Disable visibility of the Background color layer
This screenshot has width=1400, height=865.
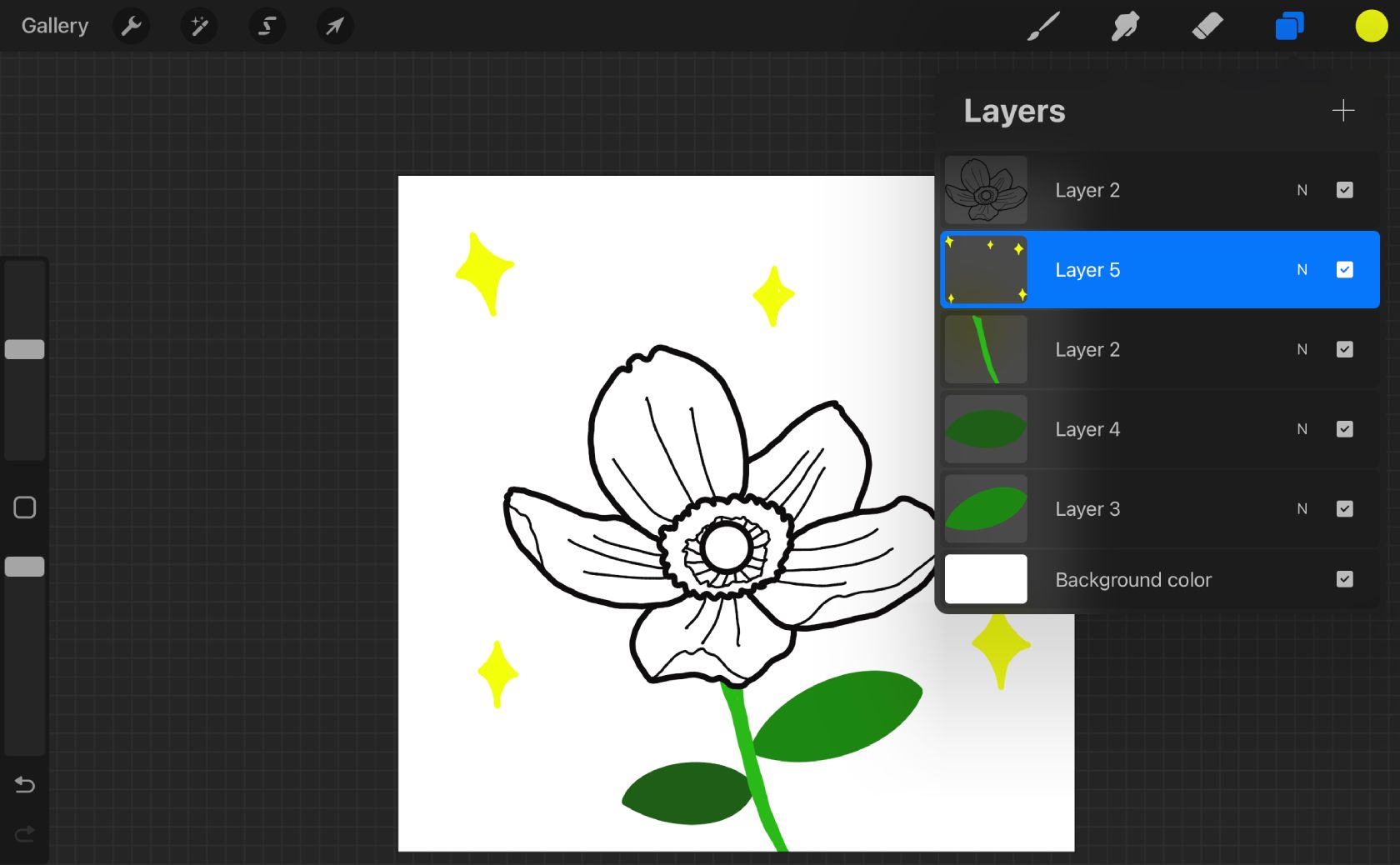coord(1344,579)
